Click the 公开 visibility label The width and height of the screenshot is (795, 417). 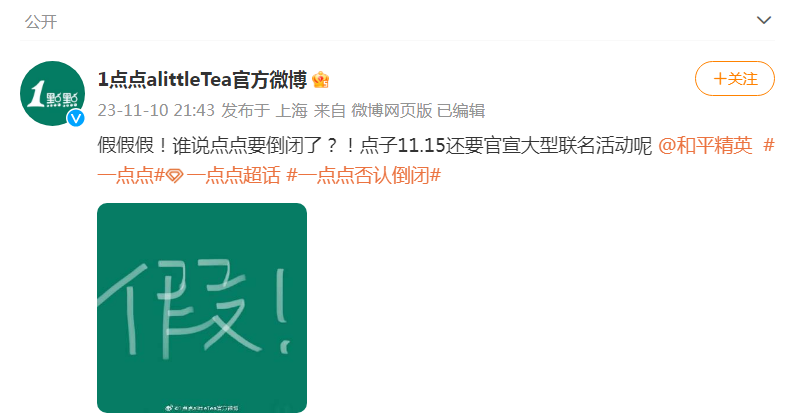click(41, 22)
